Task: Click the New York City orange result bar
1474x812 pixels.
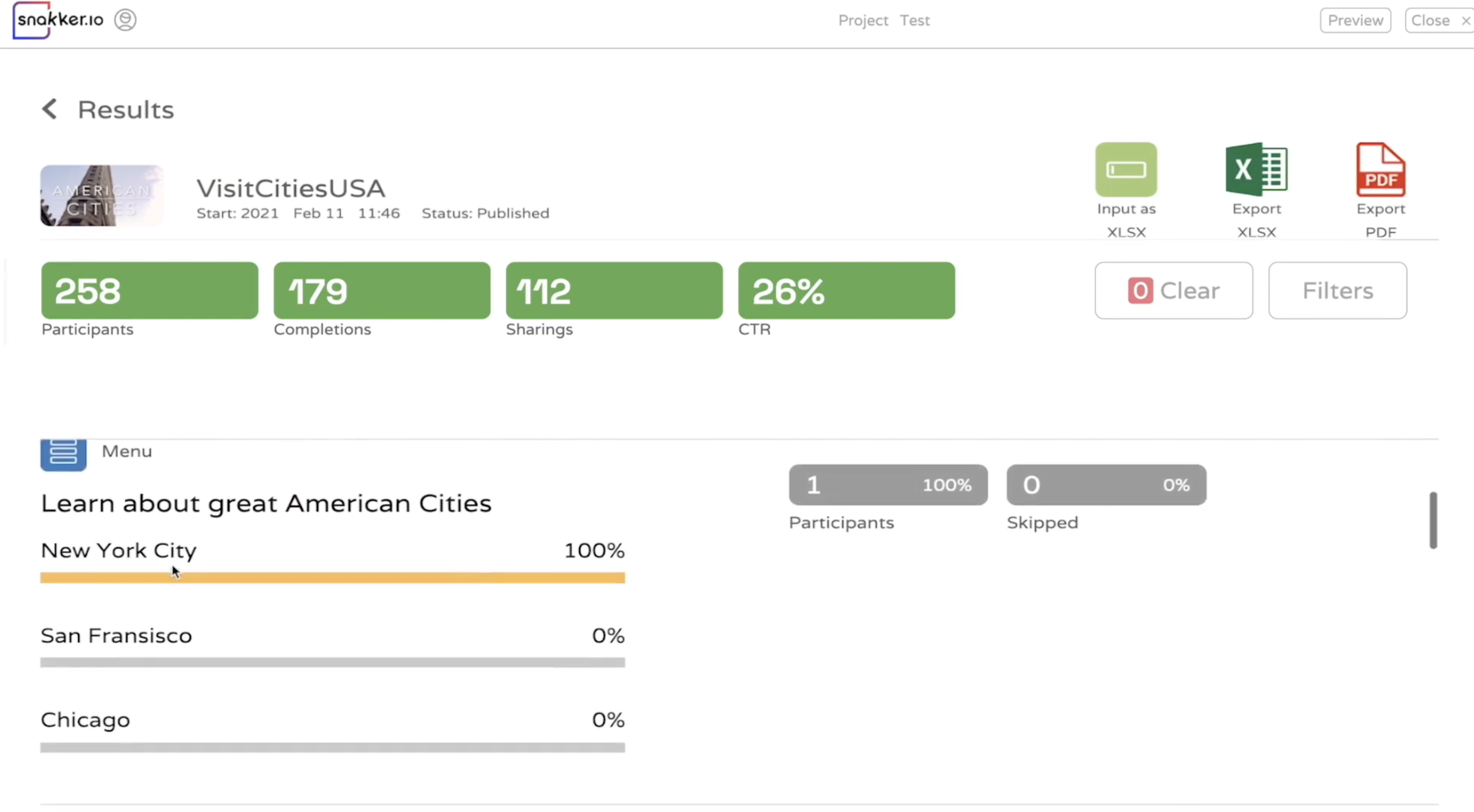Action: [333, 578]
